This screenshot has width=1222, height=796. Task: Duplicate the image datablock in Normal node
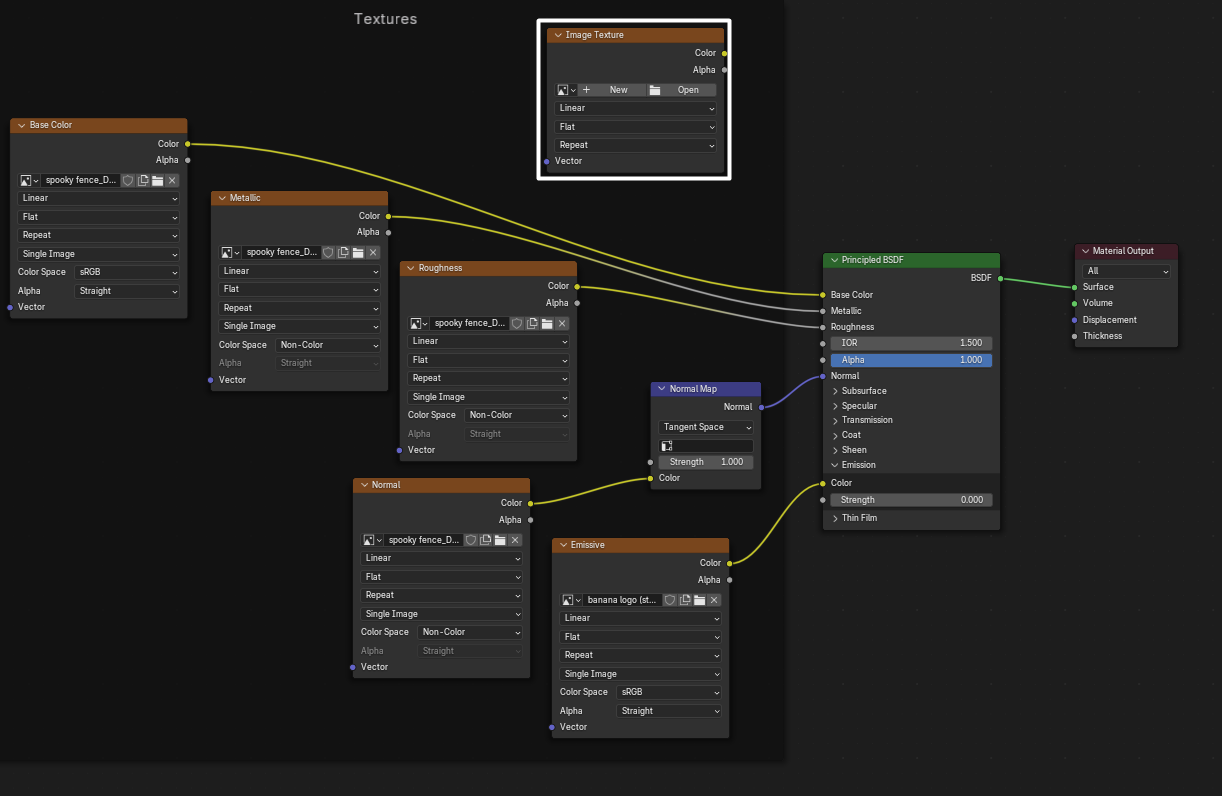pos(485,540)
